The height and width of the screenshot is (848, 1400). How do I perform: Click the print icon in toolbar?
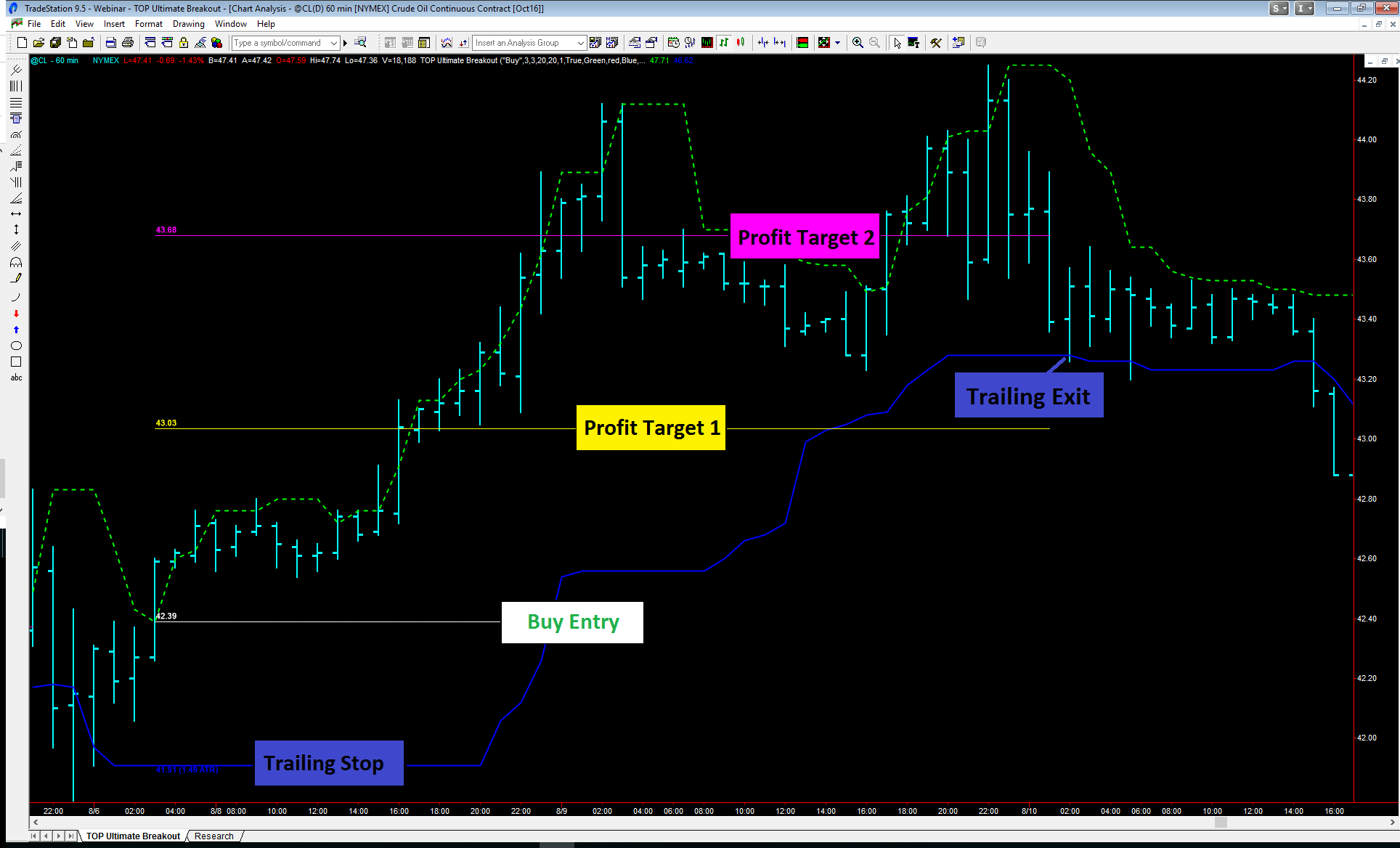[128, 43]
